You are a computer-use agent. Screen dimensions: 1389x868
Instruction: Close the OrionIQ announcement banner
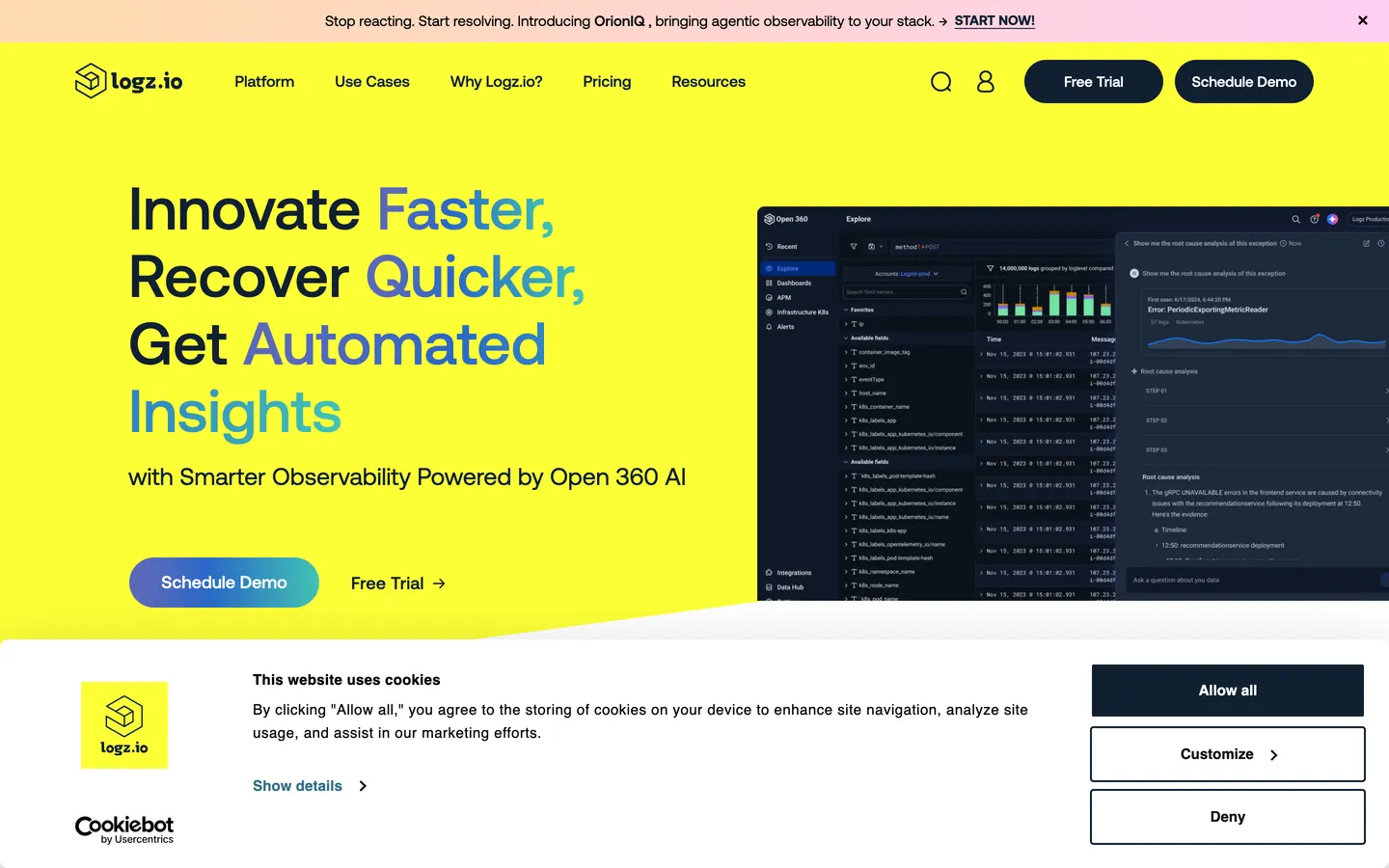[x=1362, y=20]
